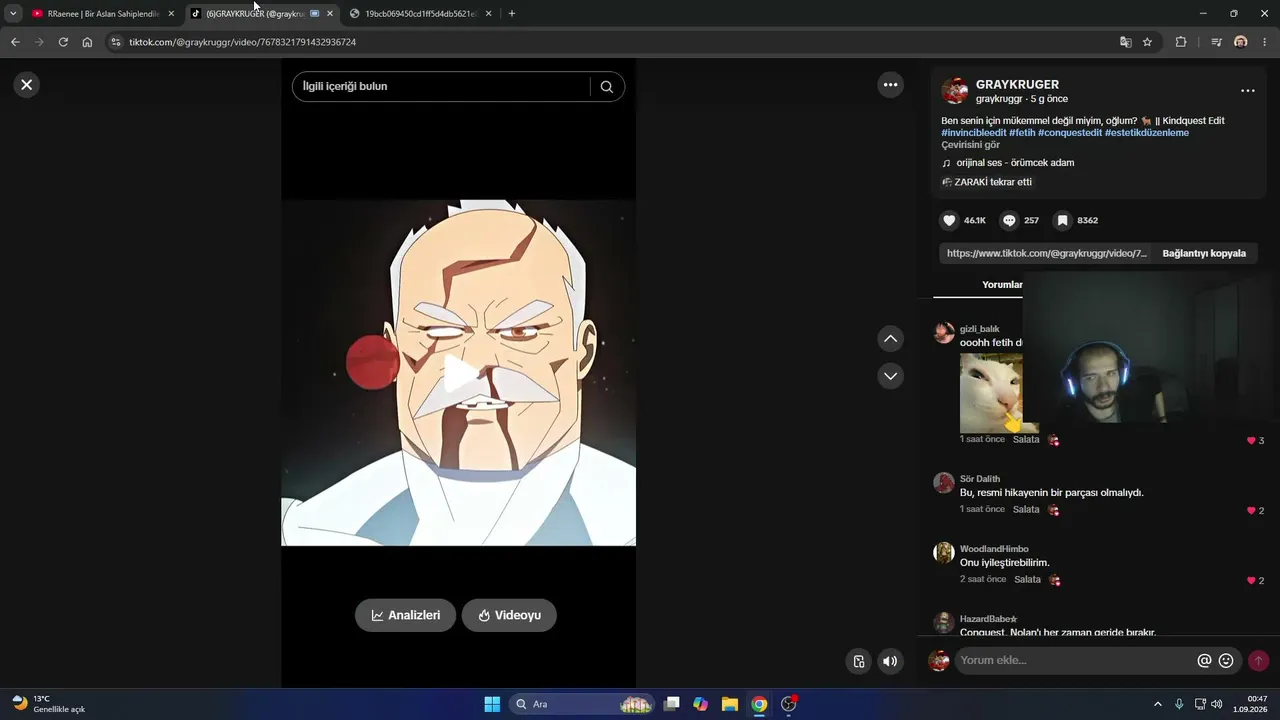Open the Chrome three-dot menu

tap(1265, 42)
